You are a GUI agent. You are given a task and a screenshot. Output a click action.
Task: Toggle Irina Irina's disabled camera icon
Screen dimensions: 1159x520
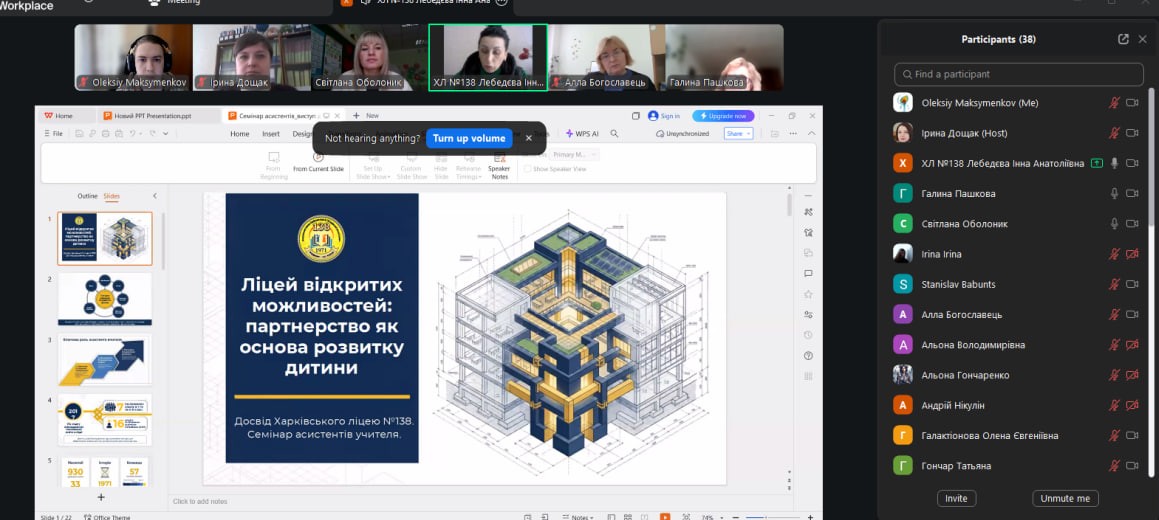click(x=1133, y=254)
